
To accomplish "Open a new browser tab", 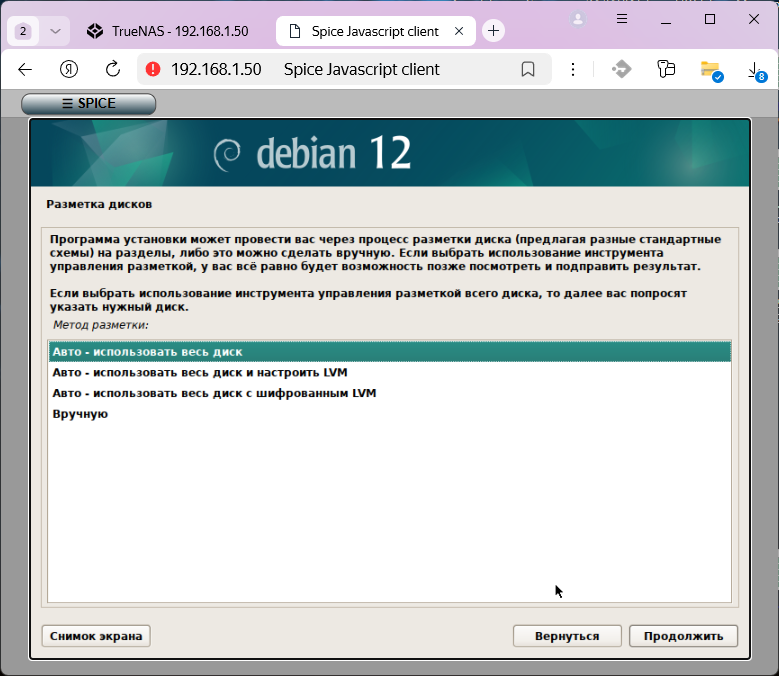I will coord(493,31).
